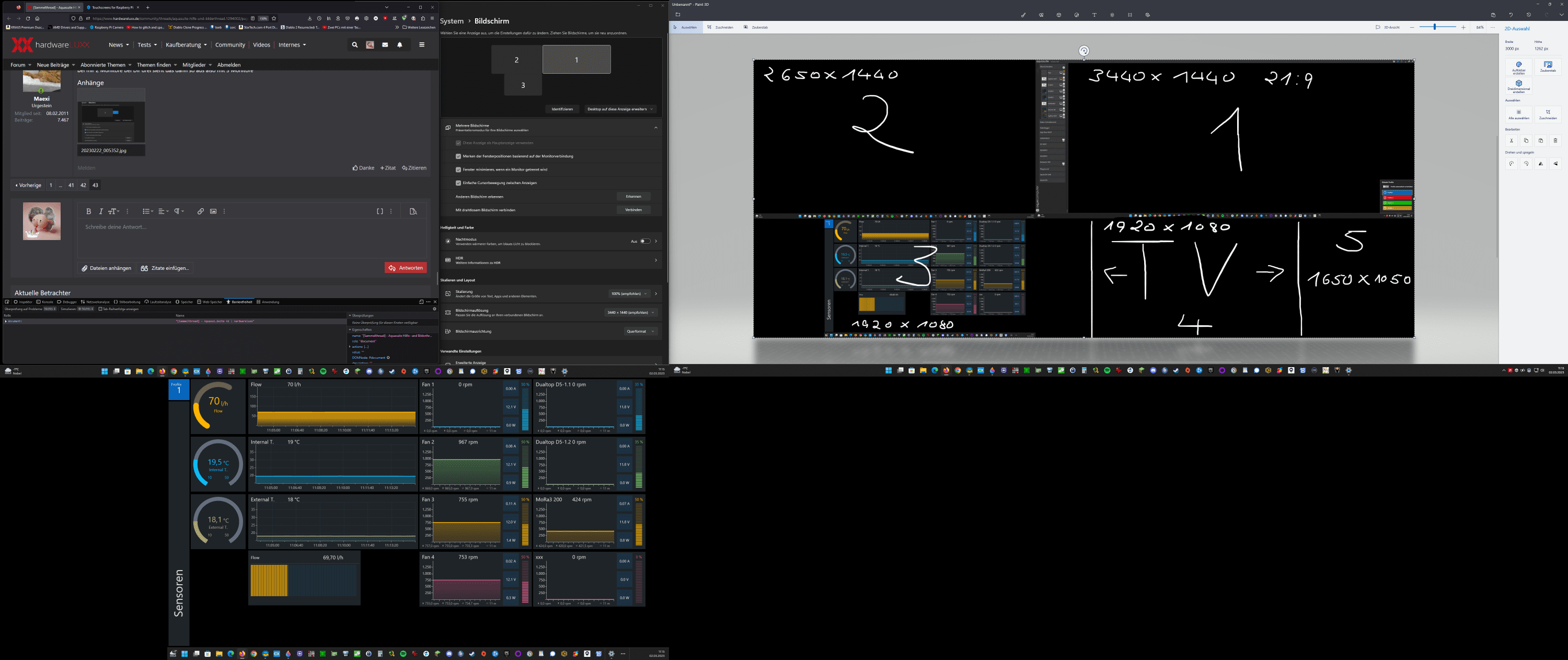Switch to Konsole tab in devtools

[45, 301]
